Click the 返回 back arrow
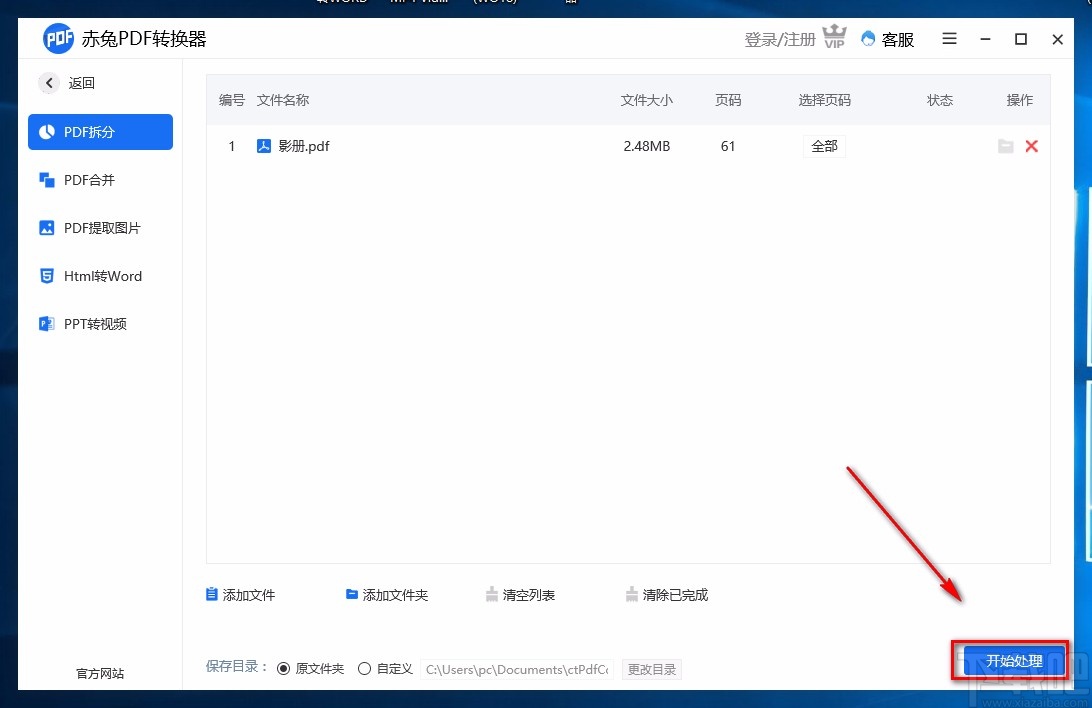Image resolution: width=1092 pixels, height=708 pixels. 49,83
